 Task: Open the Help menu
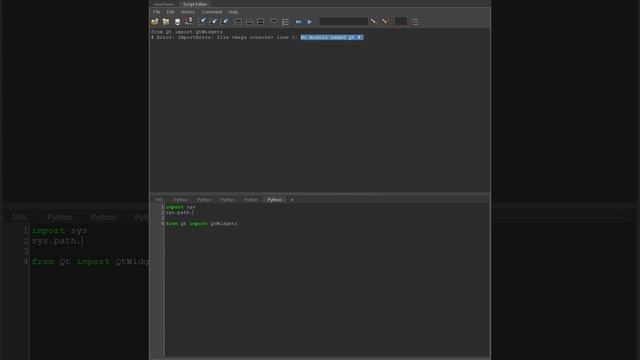point(233,12)
